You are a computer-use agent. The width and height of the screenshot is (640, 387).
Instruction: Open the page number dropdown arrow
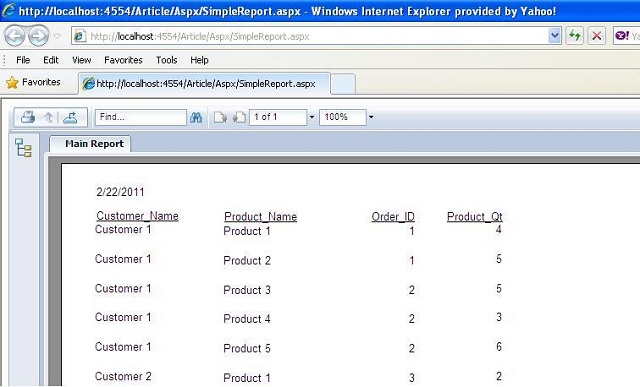(x=312, y=117)
